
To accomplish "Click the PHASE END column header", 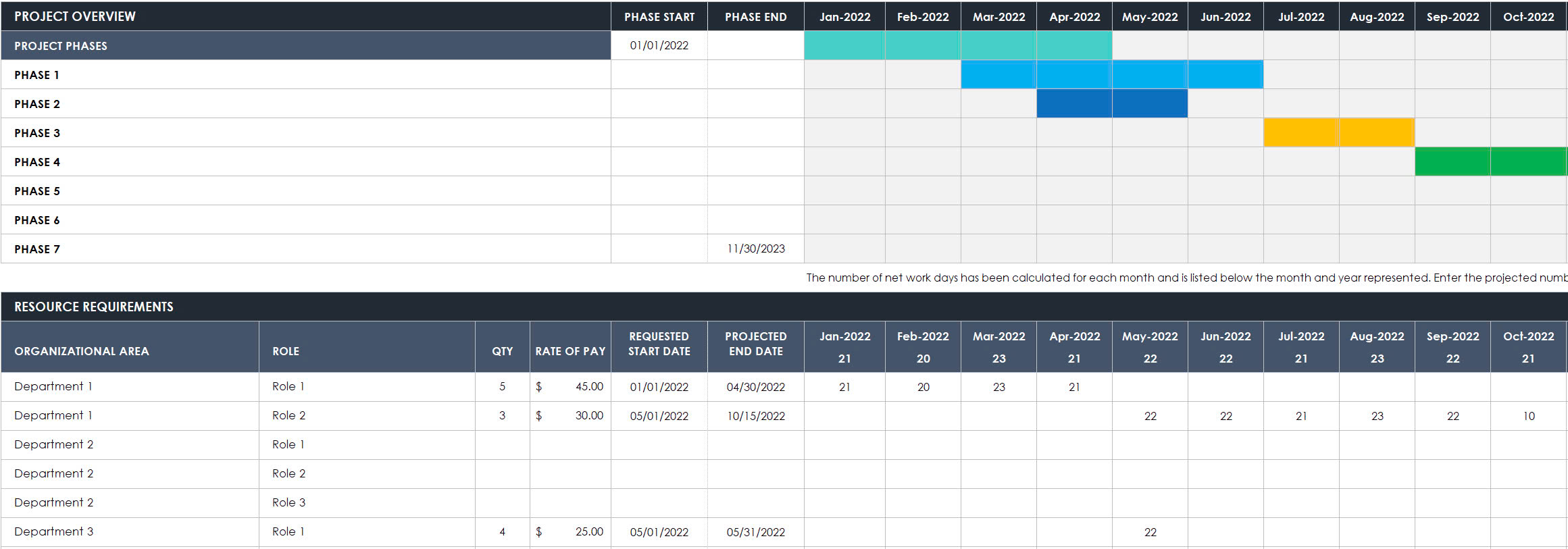I will pos(755,17).
